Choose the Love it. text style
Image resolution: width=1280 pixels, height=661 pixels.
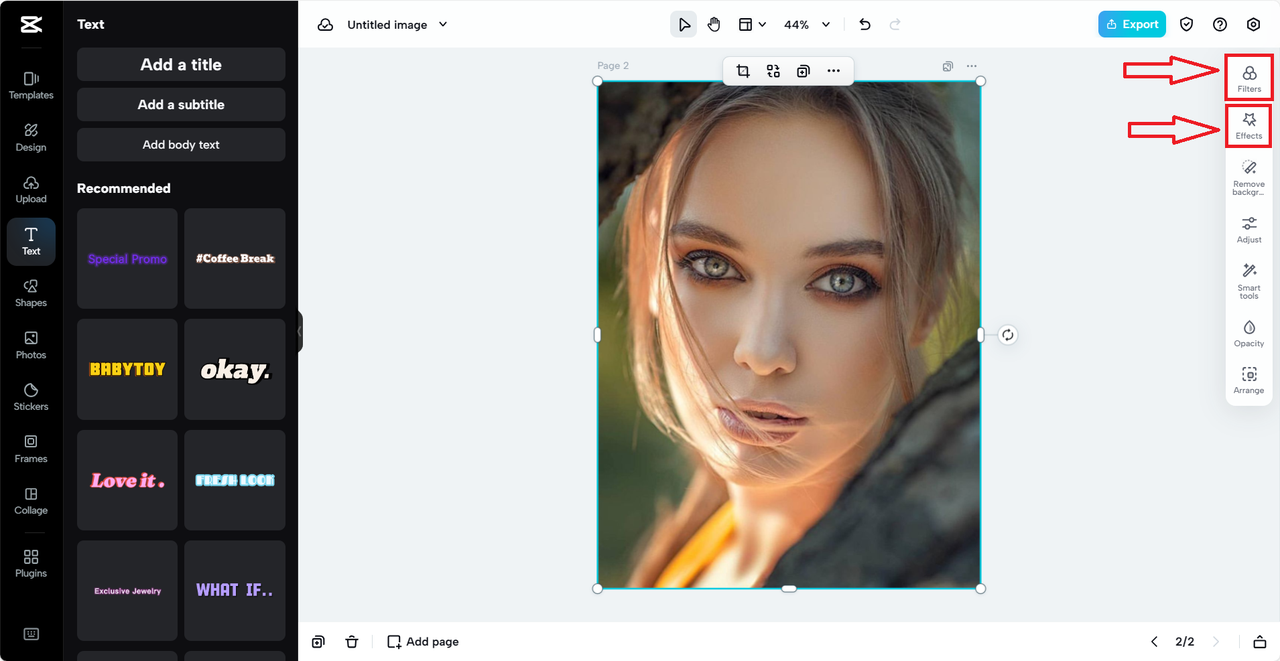pyautogui.click(x=127, y=480)
